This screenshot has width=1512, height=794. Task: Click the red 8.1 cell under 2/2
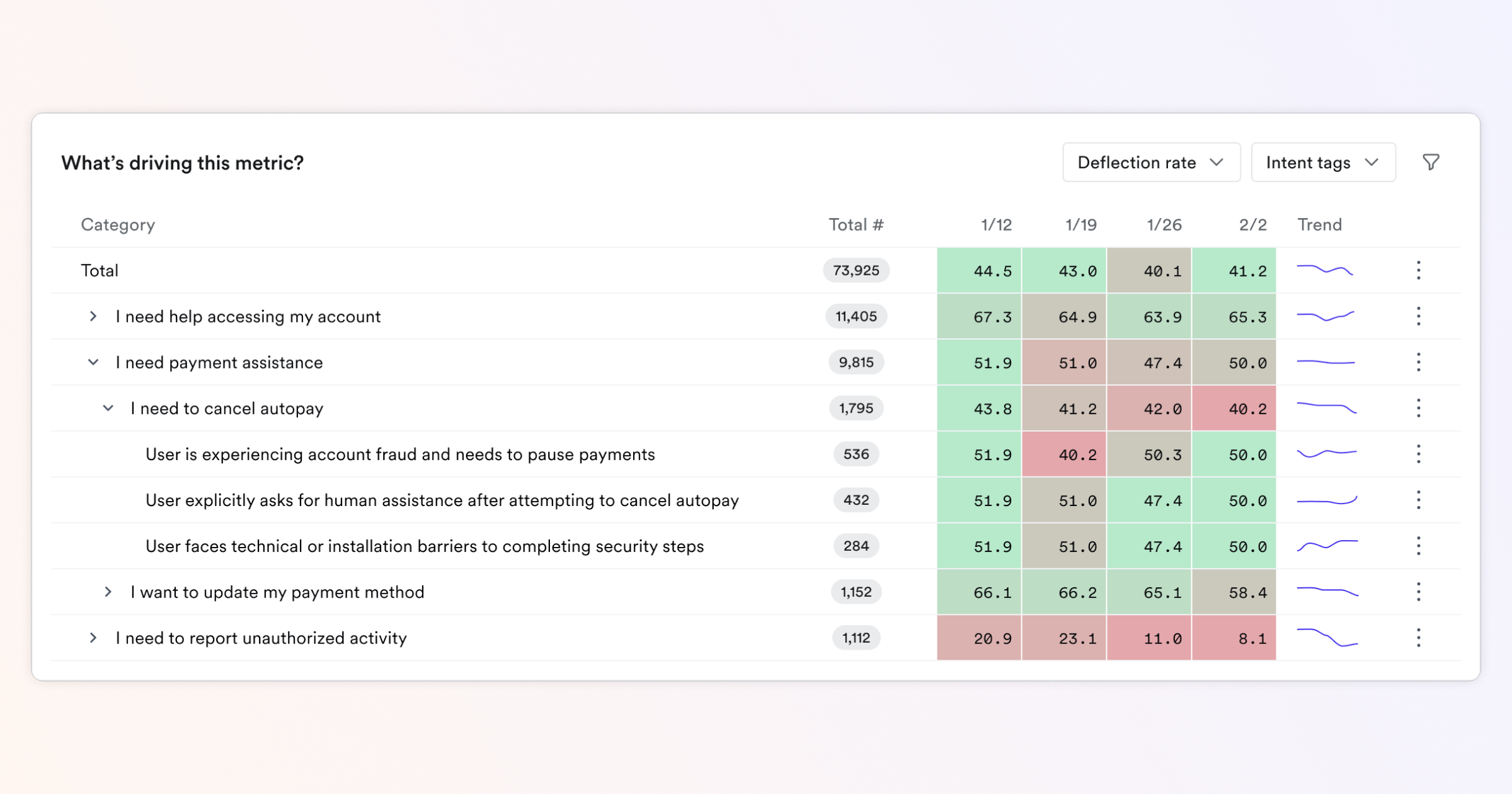click(x=1234, y=638)
